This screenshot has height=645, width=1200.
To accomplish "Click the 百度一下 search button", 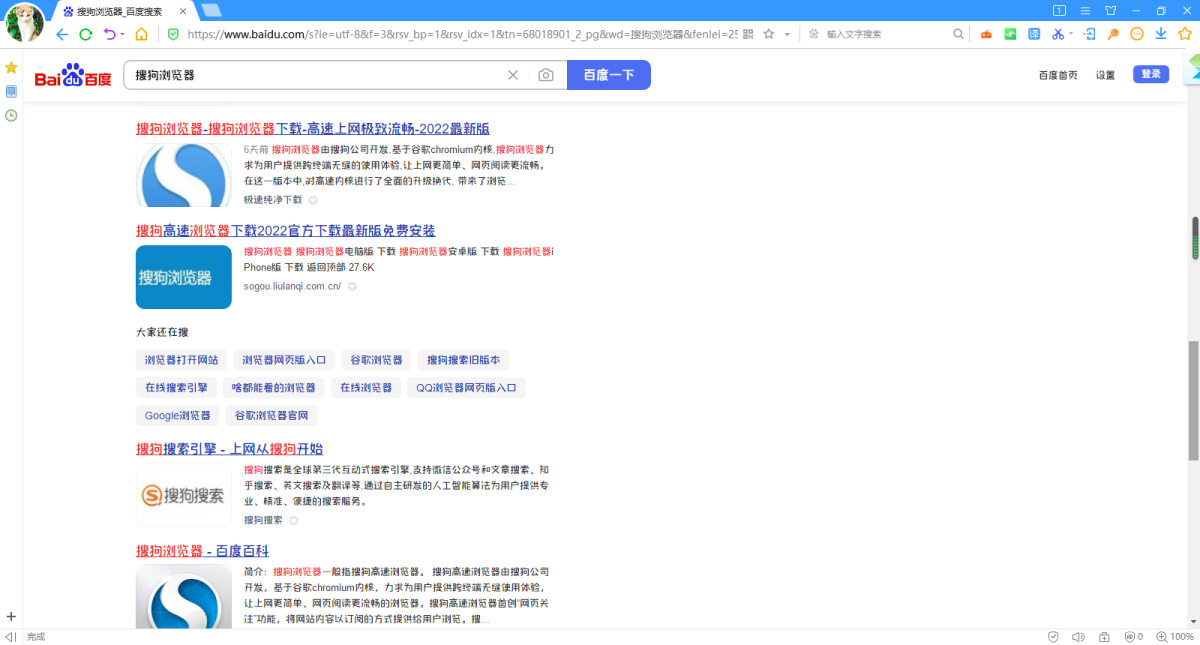I will coord(609,75).
